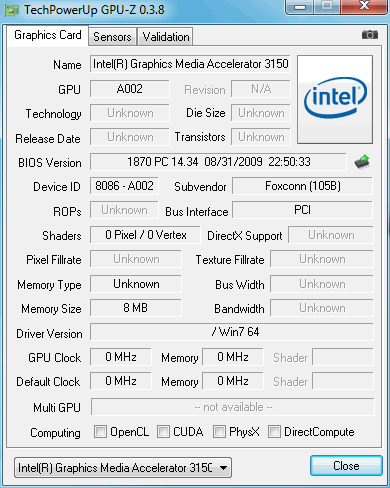This screenshot has height=488, width=390.
Task: Click the Memory Size 8 MB field
Action: point(136,308)
